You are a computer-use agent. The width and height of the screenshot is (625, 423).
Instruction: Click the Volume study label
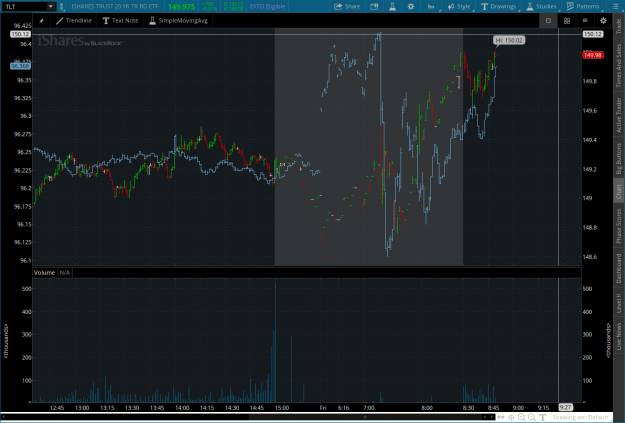click(44, 273)
